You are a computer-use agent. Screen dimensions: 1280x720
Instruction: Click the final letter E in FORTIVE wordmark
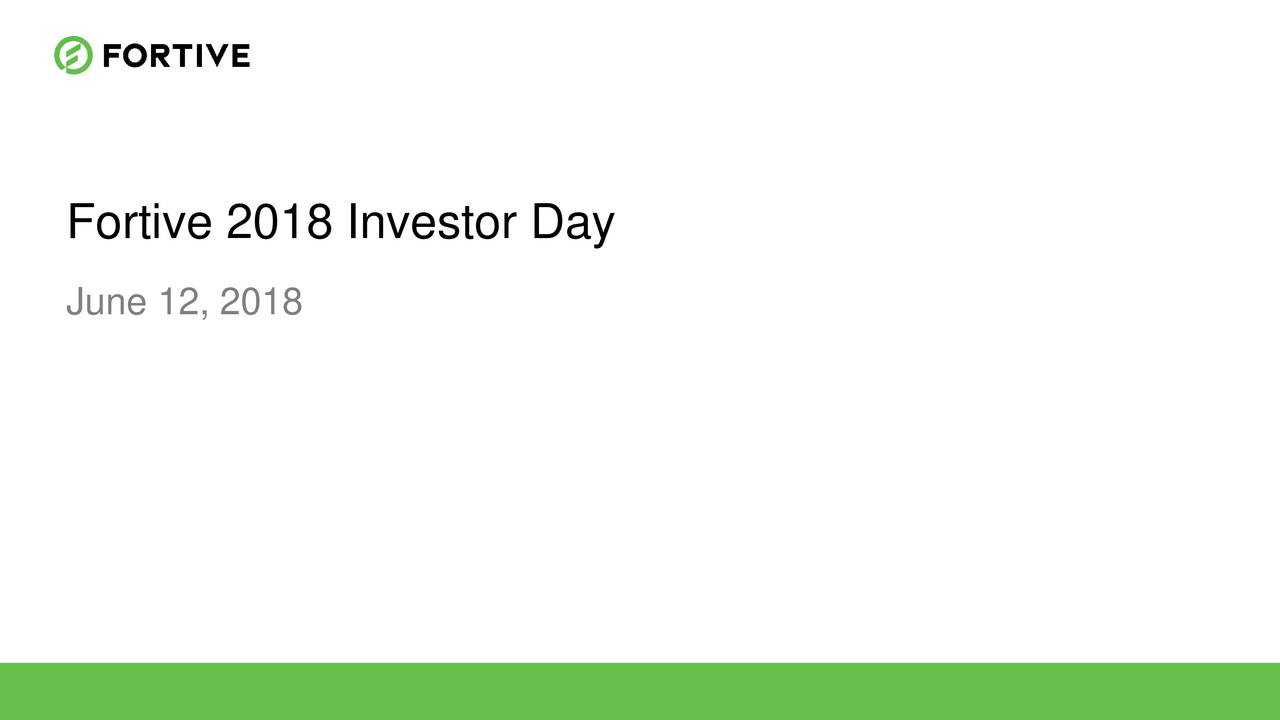(x=242, y=56)
